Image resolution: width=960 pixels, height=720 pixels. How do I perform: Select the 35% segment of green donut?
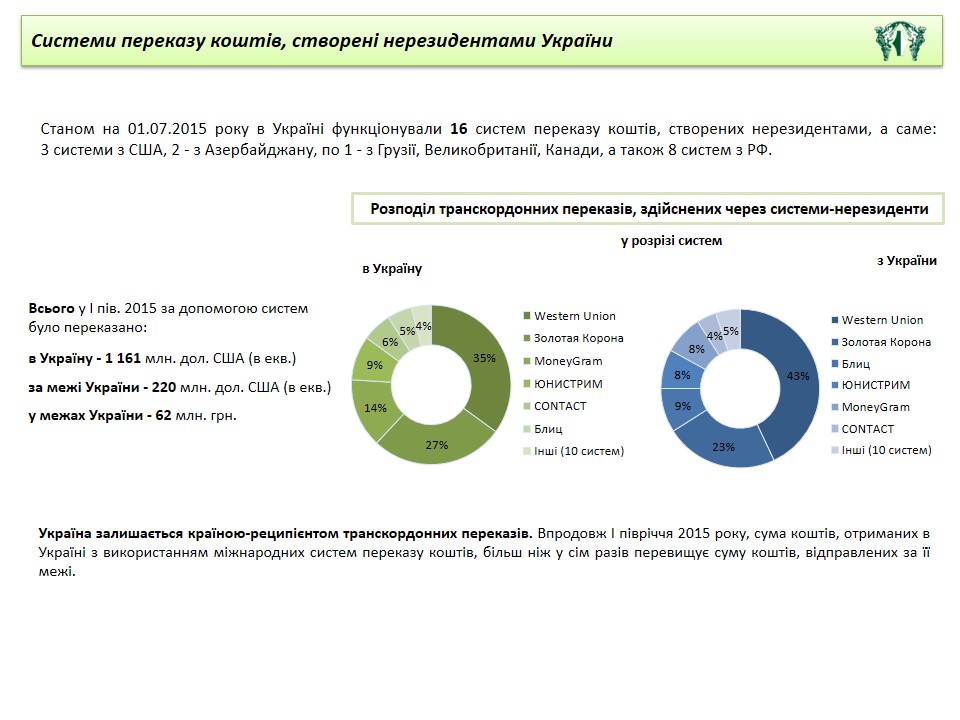[486, 367]
